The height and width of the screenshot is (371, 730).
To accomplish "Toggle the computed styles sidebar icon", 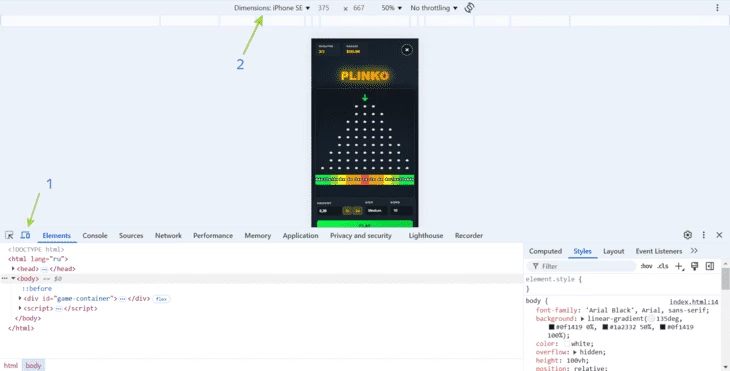I will [x=710, y=266].
